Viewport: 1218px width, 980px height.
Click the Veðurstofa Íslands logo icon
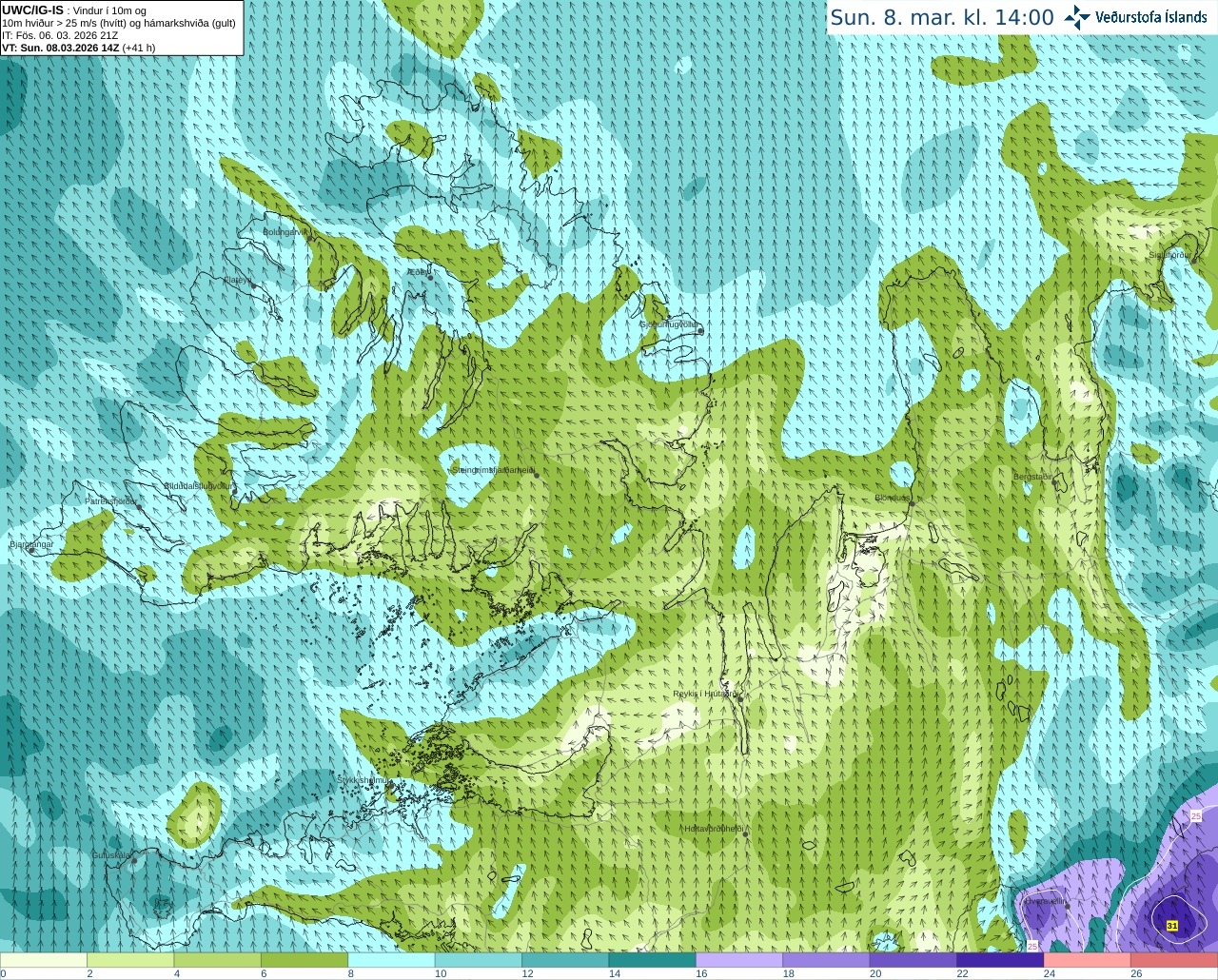click(1077, 17)
